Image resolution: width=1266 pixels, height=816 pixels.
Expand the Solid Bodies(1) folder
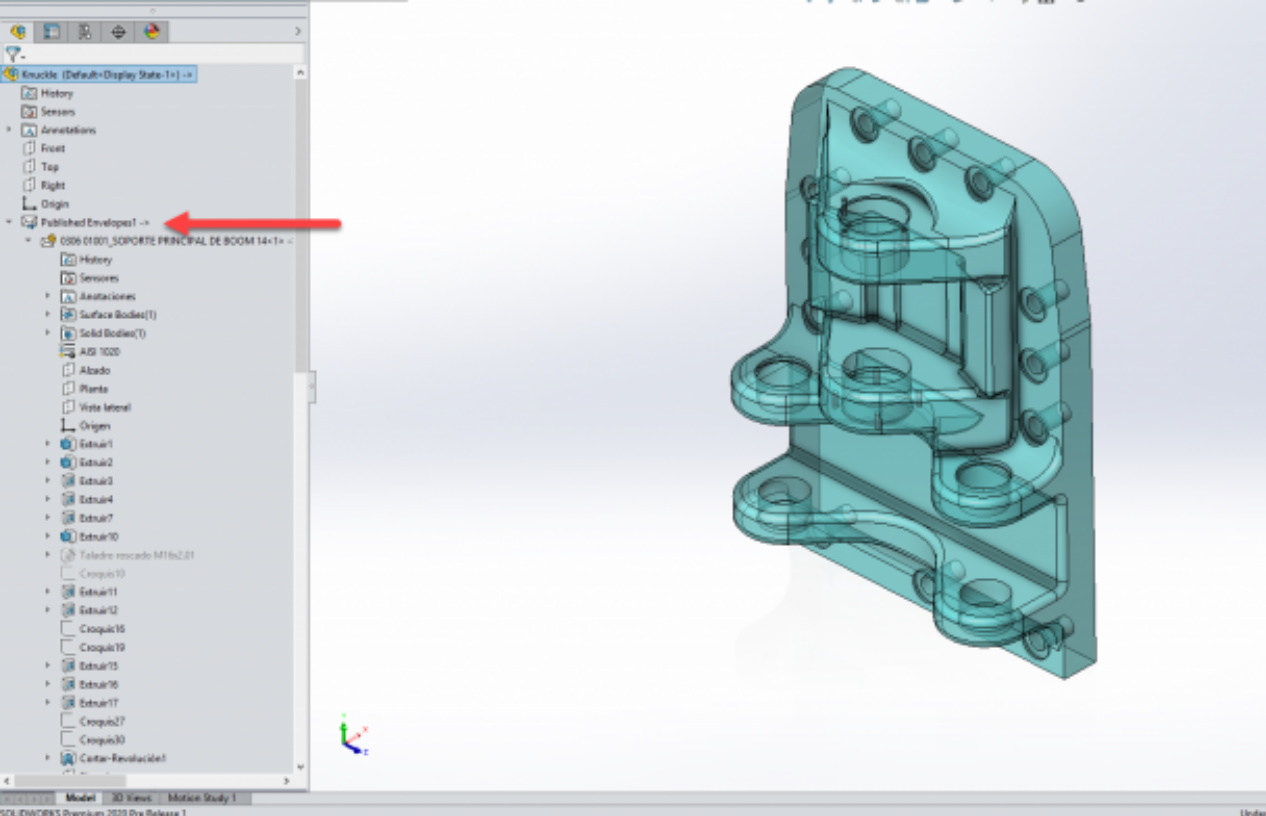[48, 333]
